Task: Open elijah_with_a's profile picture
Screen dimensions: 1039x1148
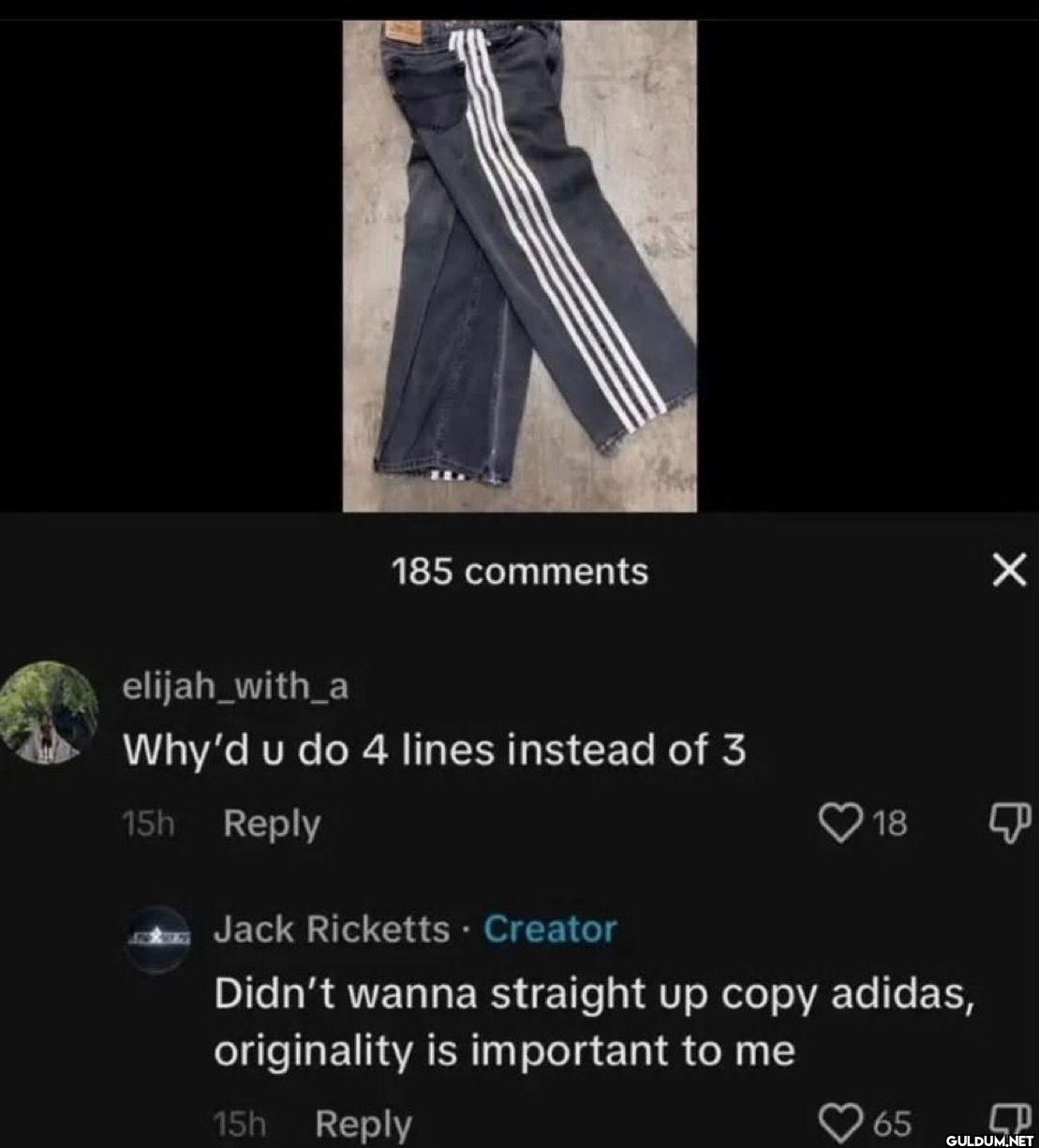Action: 50,712
